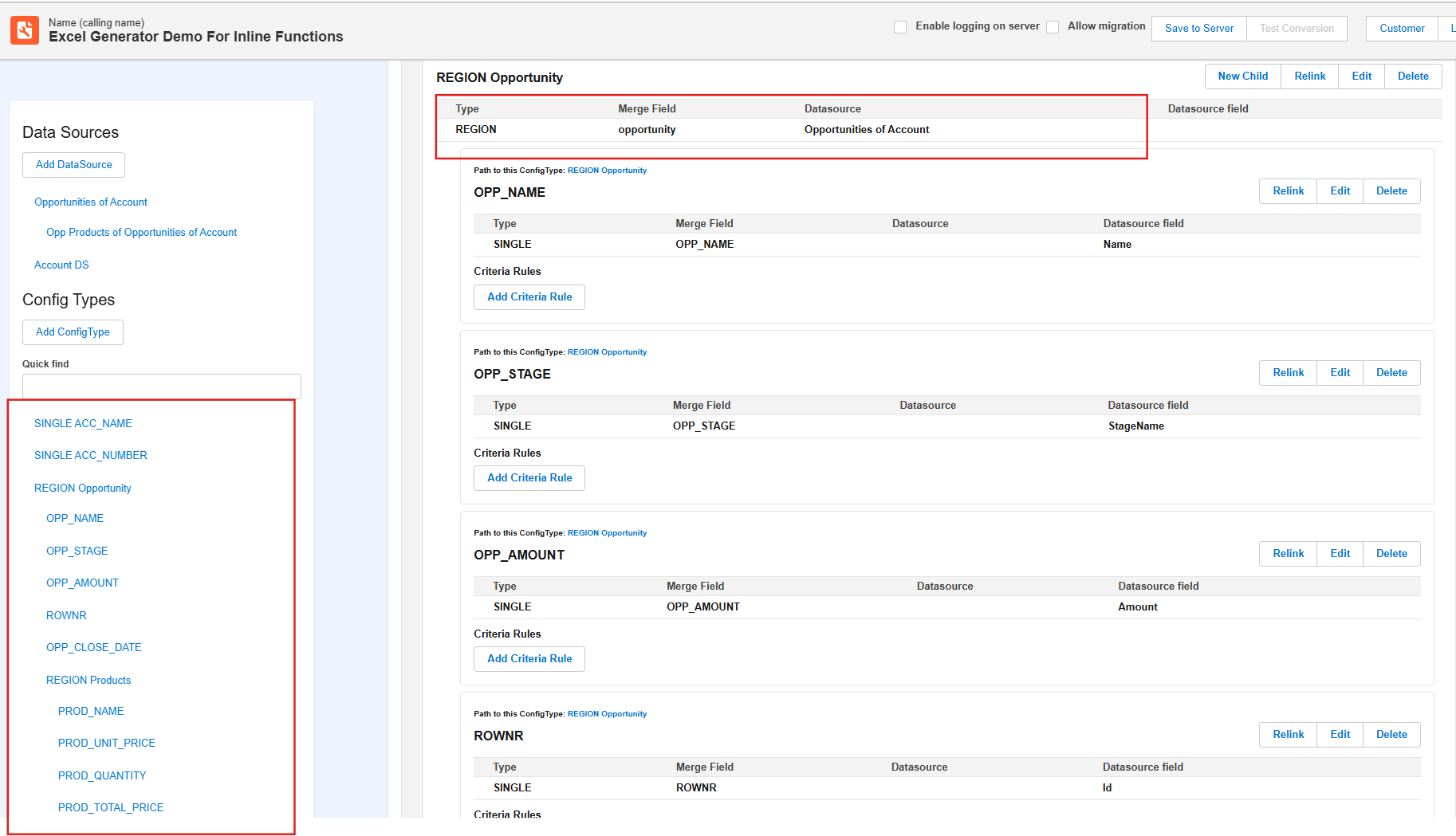Screen dimensions: 1456x836
Task: Click the orange app logo icon
Action: click(25, 30)
